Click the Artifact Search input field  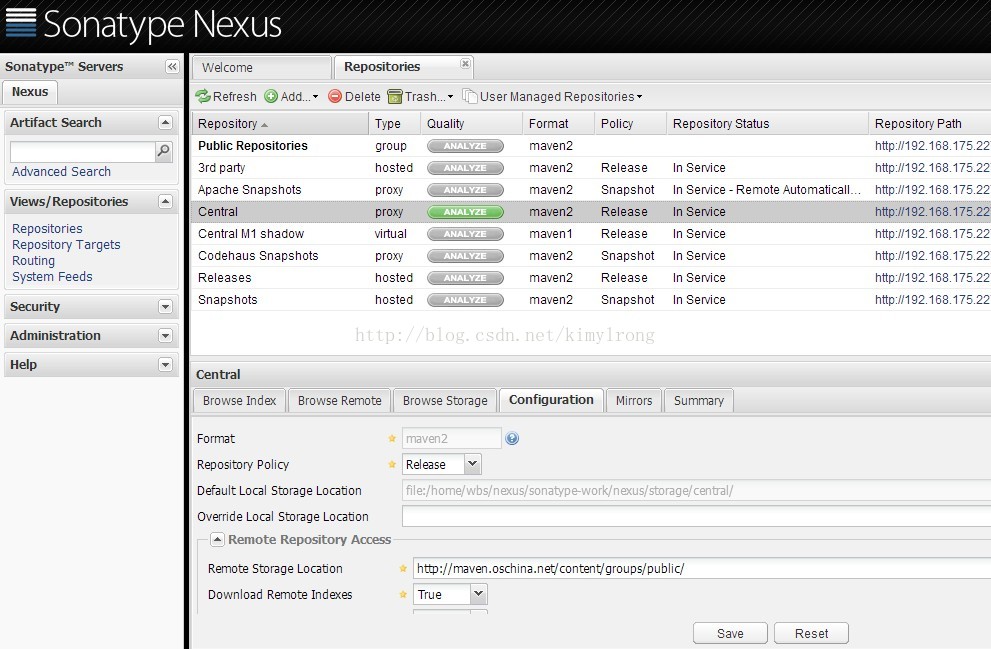point(83,152)
